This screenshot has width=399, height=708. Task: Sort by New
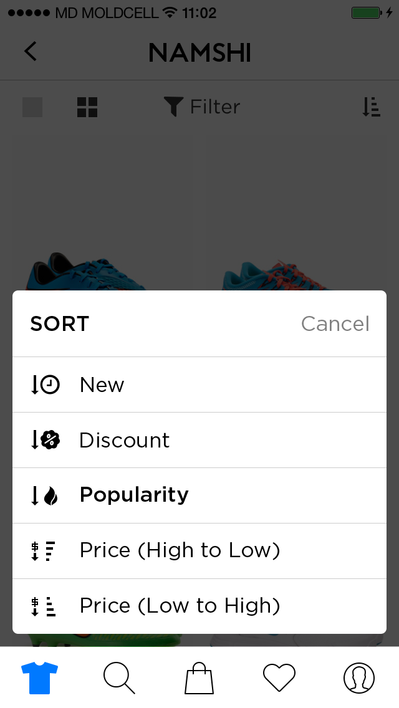click(x=199, y=385)
